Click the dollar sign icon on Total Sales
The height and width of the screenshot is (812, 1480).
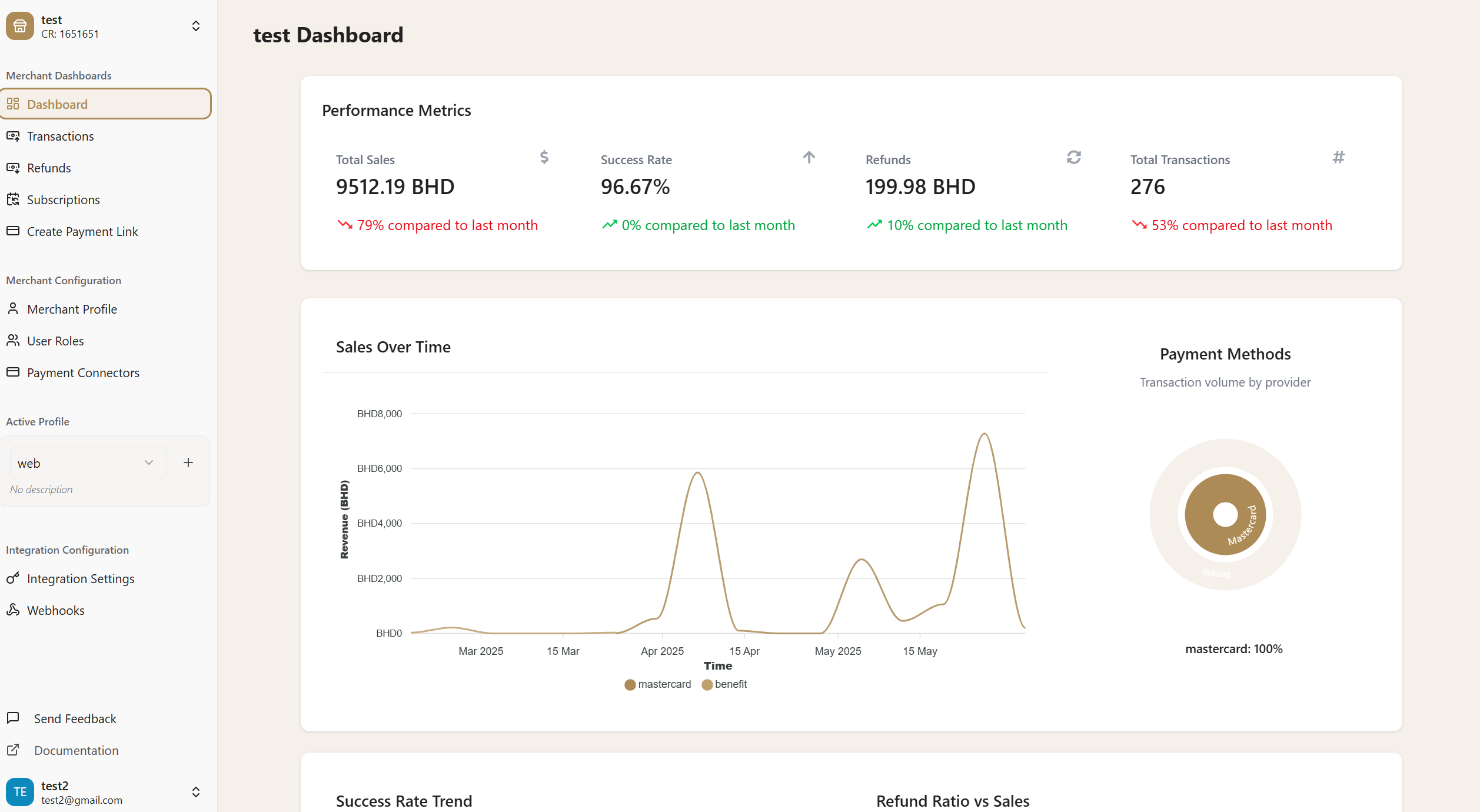(544, 157)
